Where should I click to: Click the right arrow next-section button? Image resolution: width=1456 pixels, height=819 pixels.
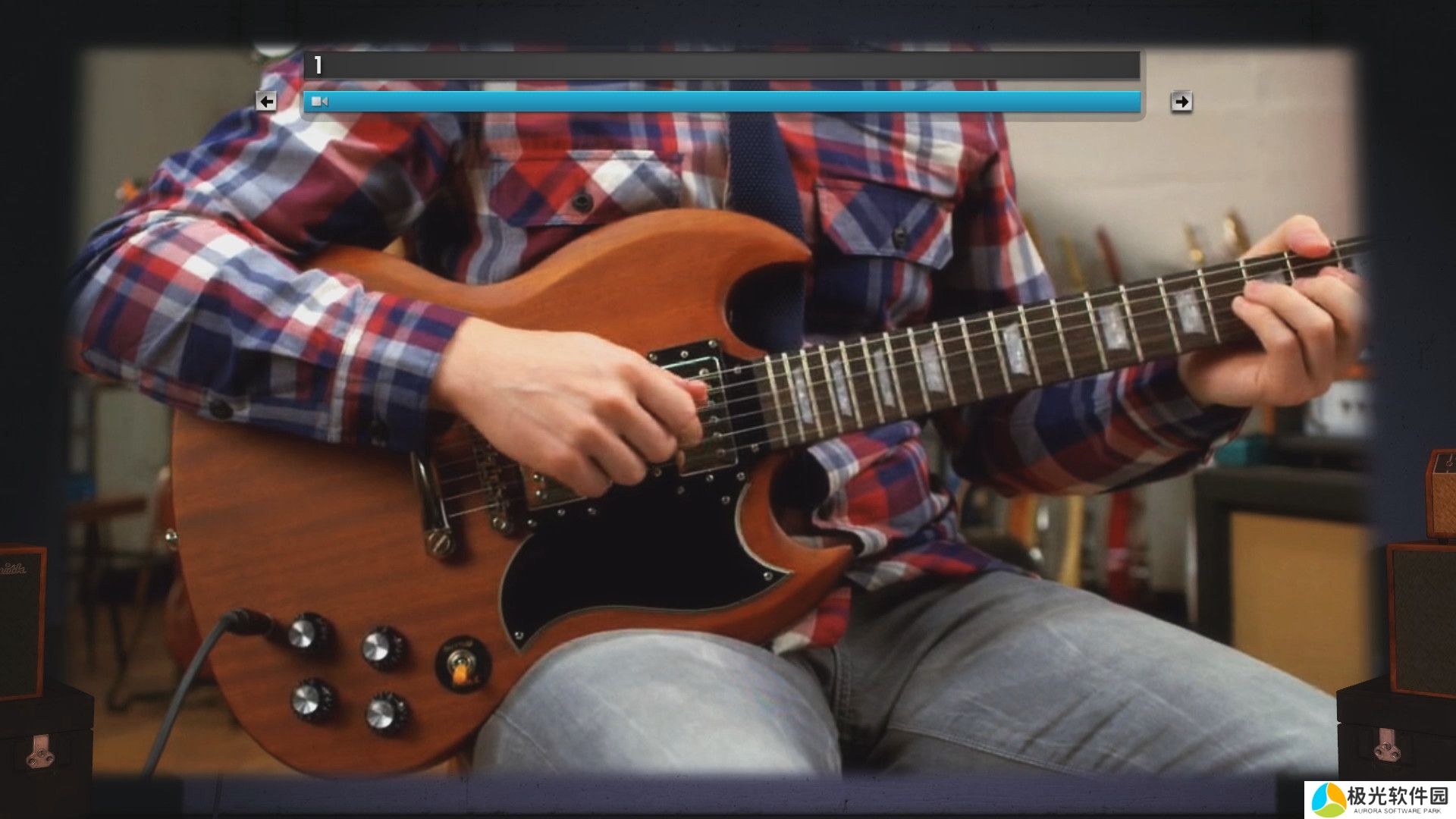pyautogui.click(x=1181, y=101)
